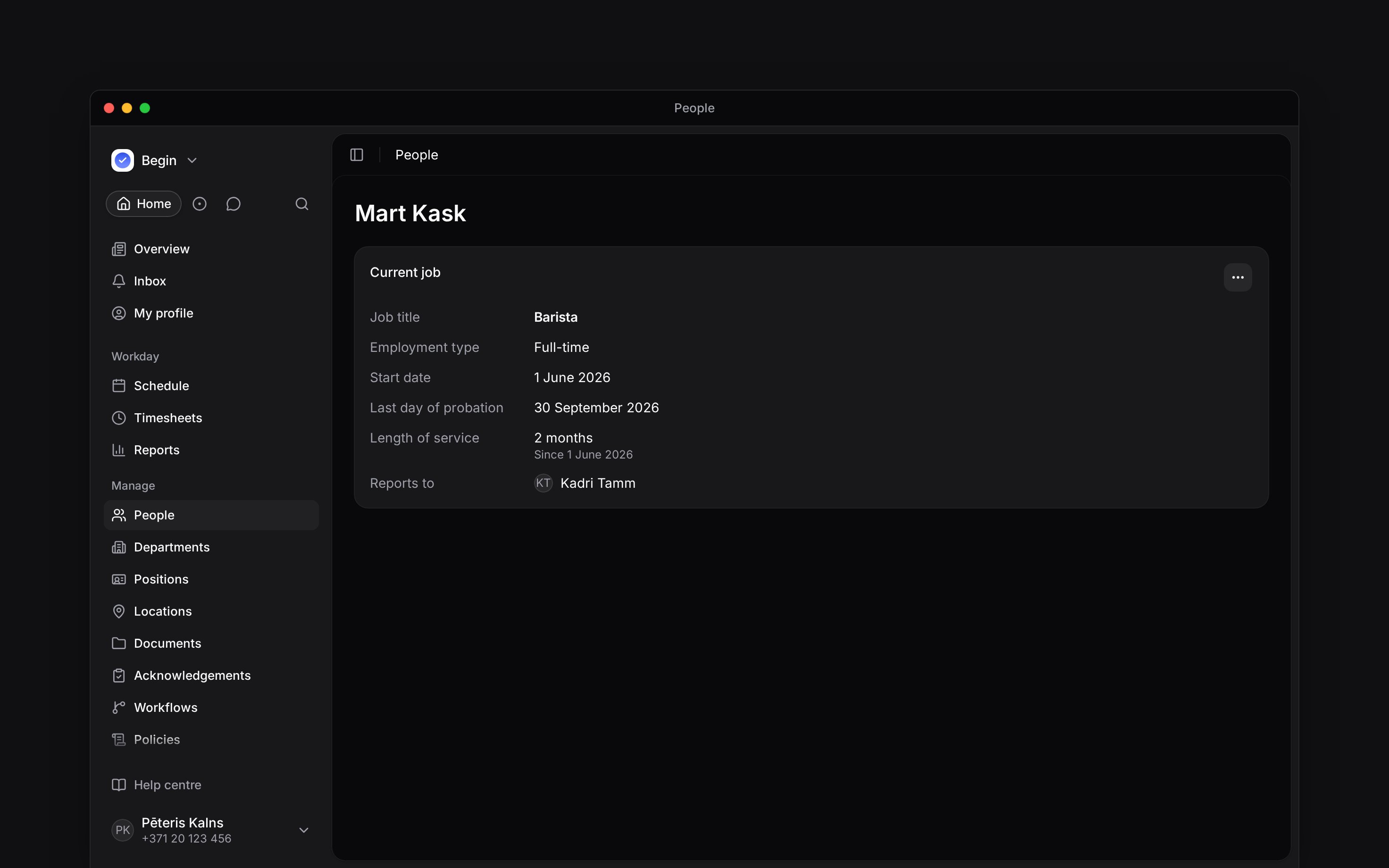
Task: Click the phone number +371 20 123 456
Action: pyautogui.click(x=186, y=839)
